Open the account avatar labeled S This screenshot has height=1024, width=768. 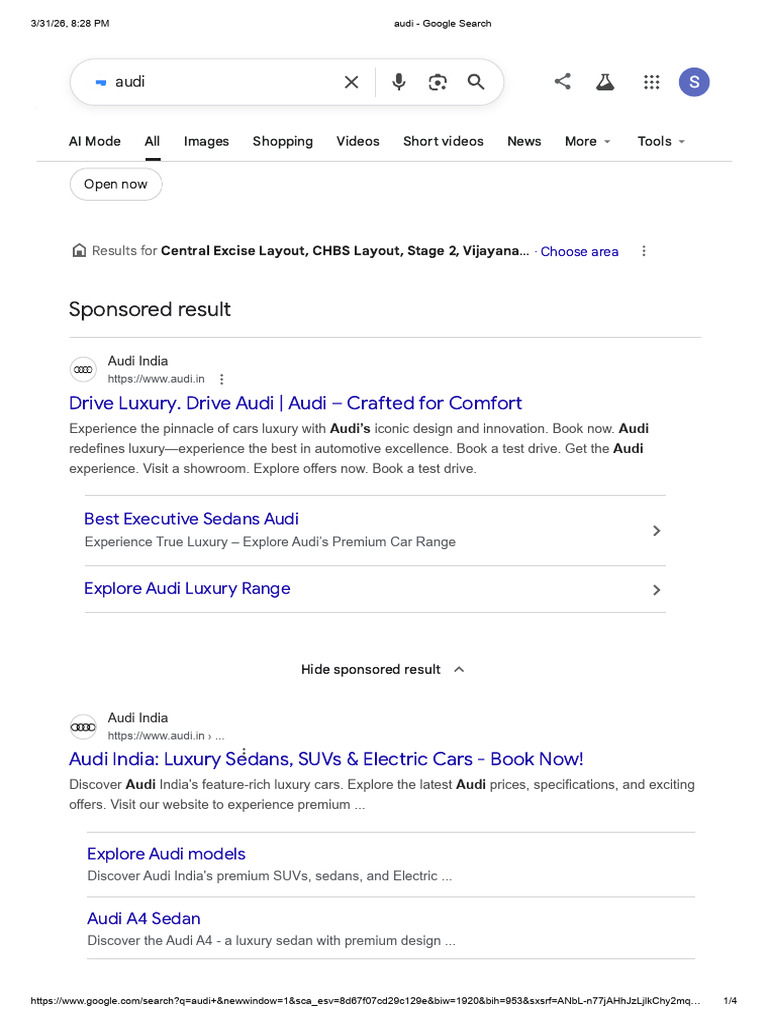(x=694, y=82)
